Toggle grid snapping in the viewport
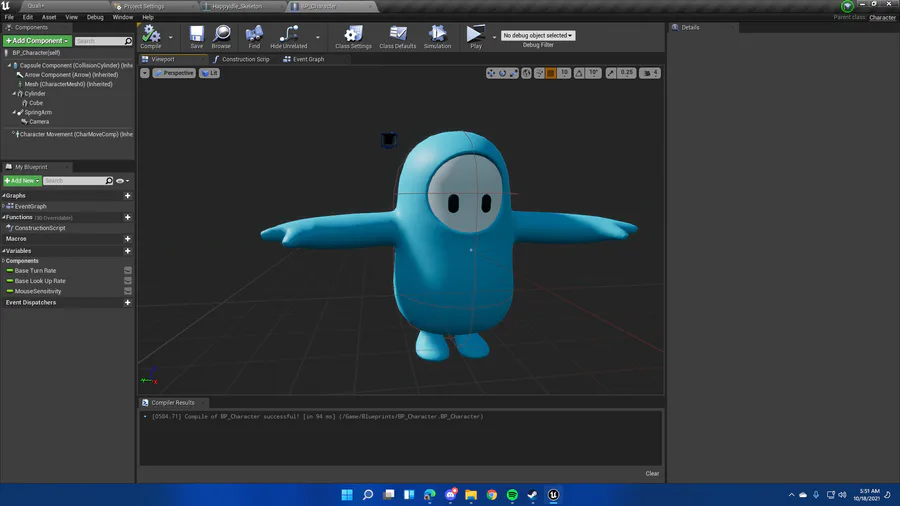Image resolution: width=900 pixels, height=506 pixels. tap(550, 73)
